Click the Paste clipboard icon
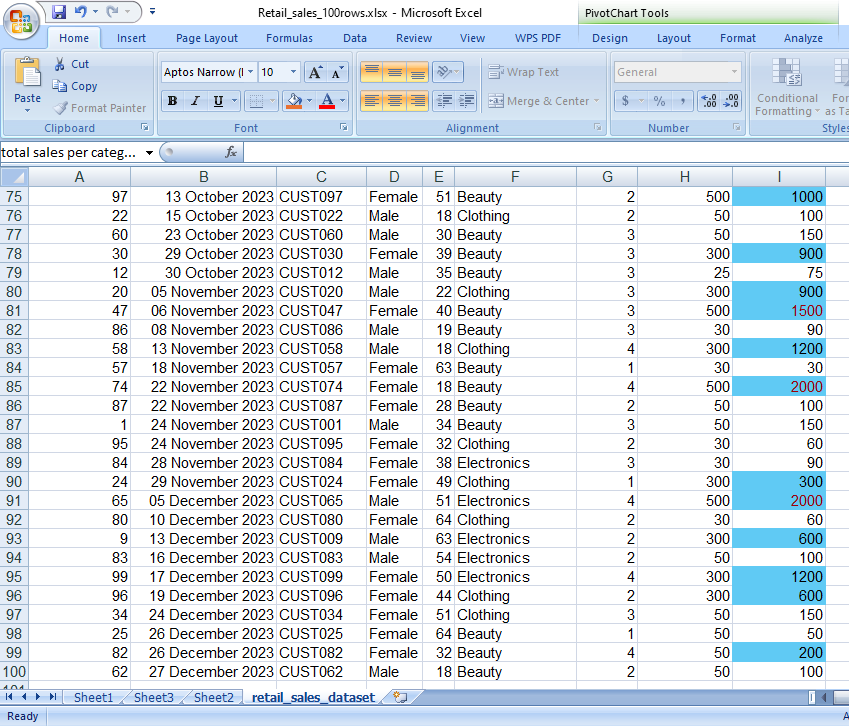849x726 pixels. click(28, 72)
